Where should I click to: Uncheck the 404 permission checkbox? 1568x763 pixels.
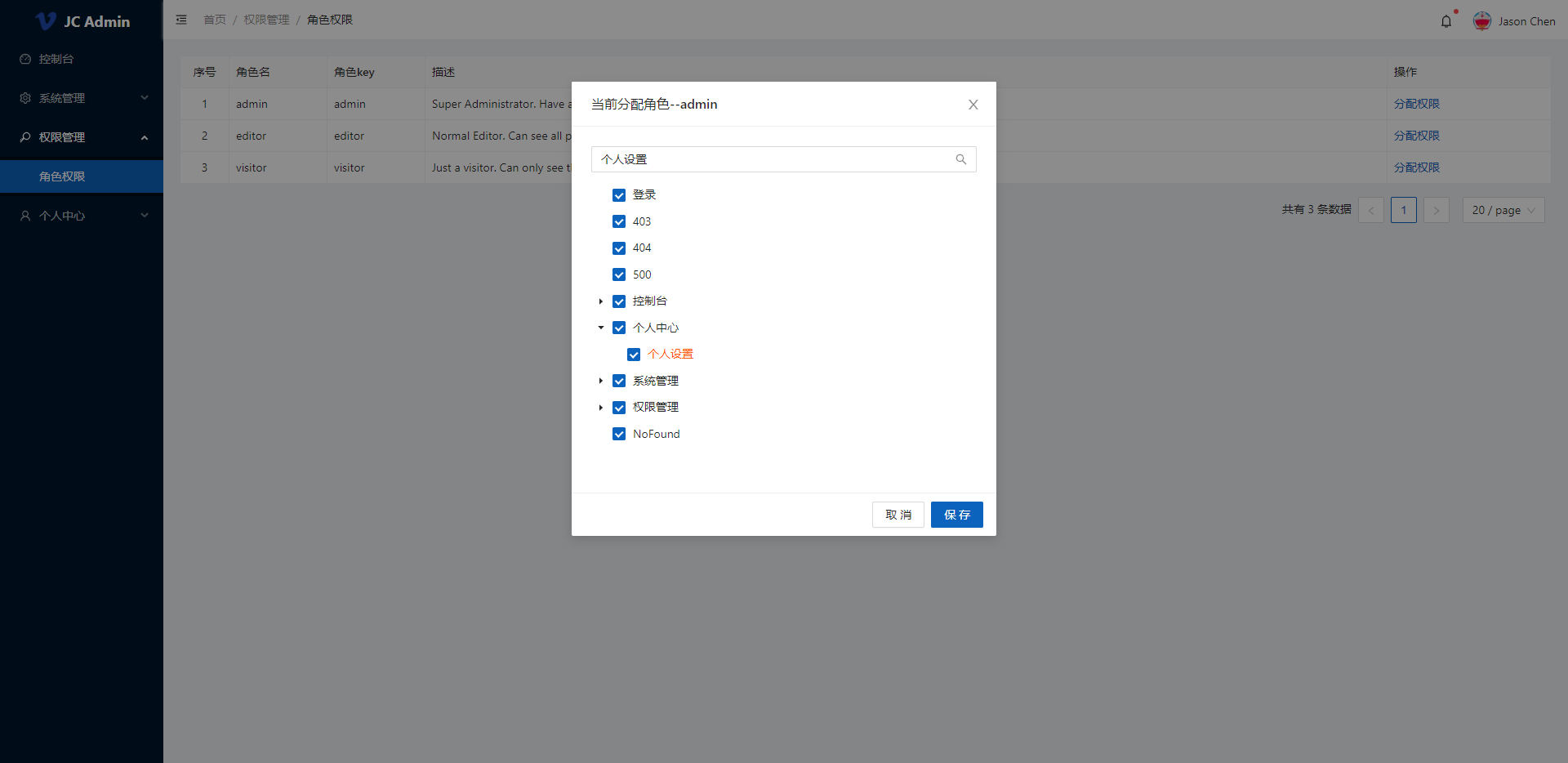(619, 248)
